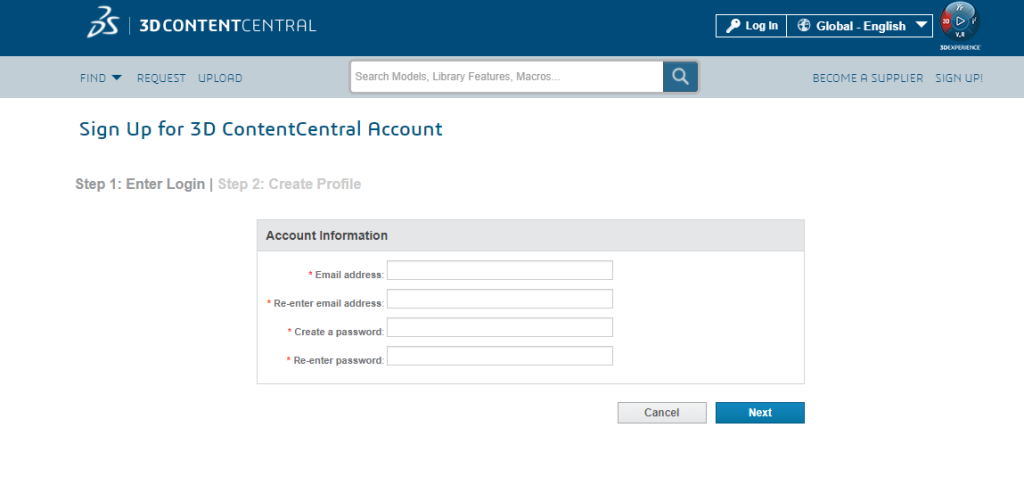Open the Global - English language dropdown arrow
This screenshot has width=1024, height=477.
921,26
